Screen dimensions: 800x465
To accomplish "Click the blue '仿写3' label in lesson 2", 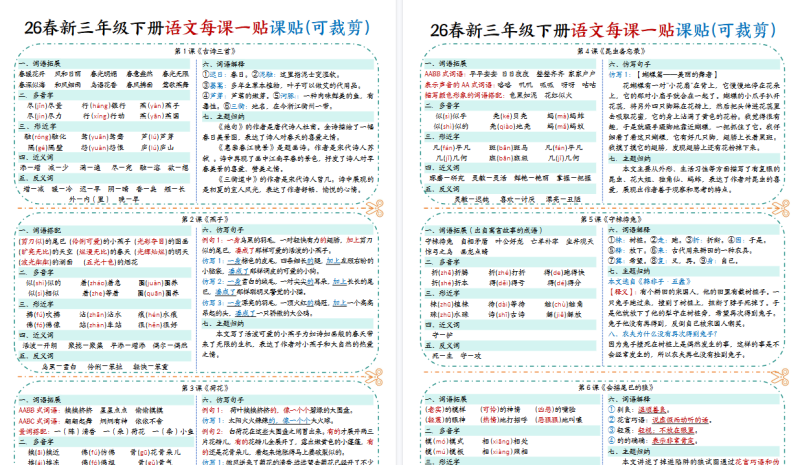I will (x=213, y=303).
